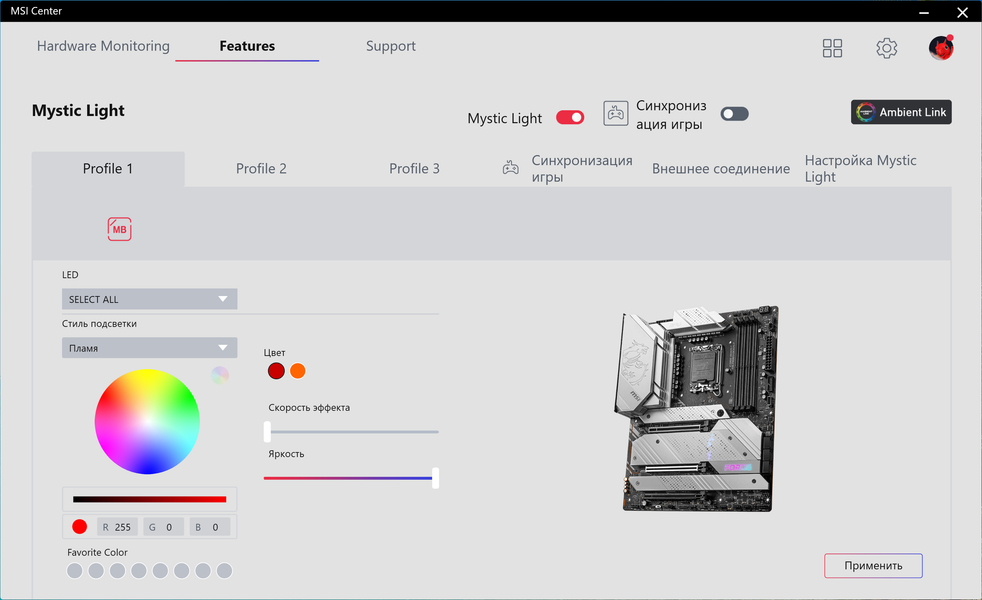Expand the SELECT ALL LED dropdown
Image resolution: width=982 pixels, height=600 pixels.
pos(149,299)
